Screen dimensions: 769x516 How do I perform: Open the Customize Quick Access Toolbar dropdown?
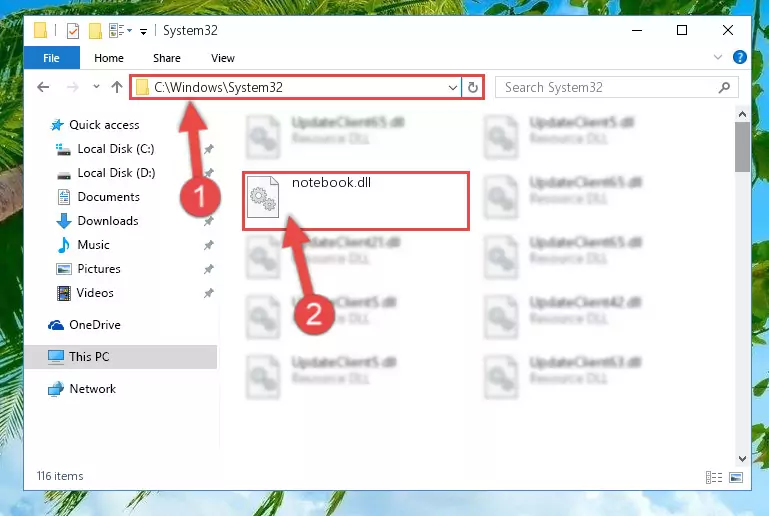click(x=143, y=31)
